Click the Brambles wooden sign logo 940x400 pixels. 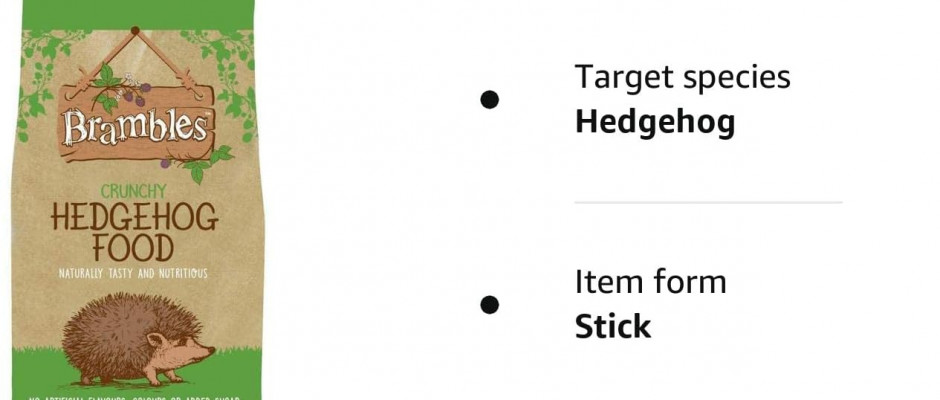point(136,123)
